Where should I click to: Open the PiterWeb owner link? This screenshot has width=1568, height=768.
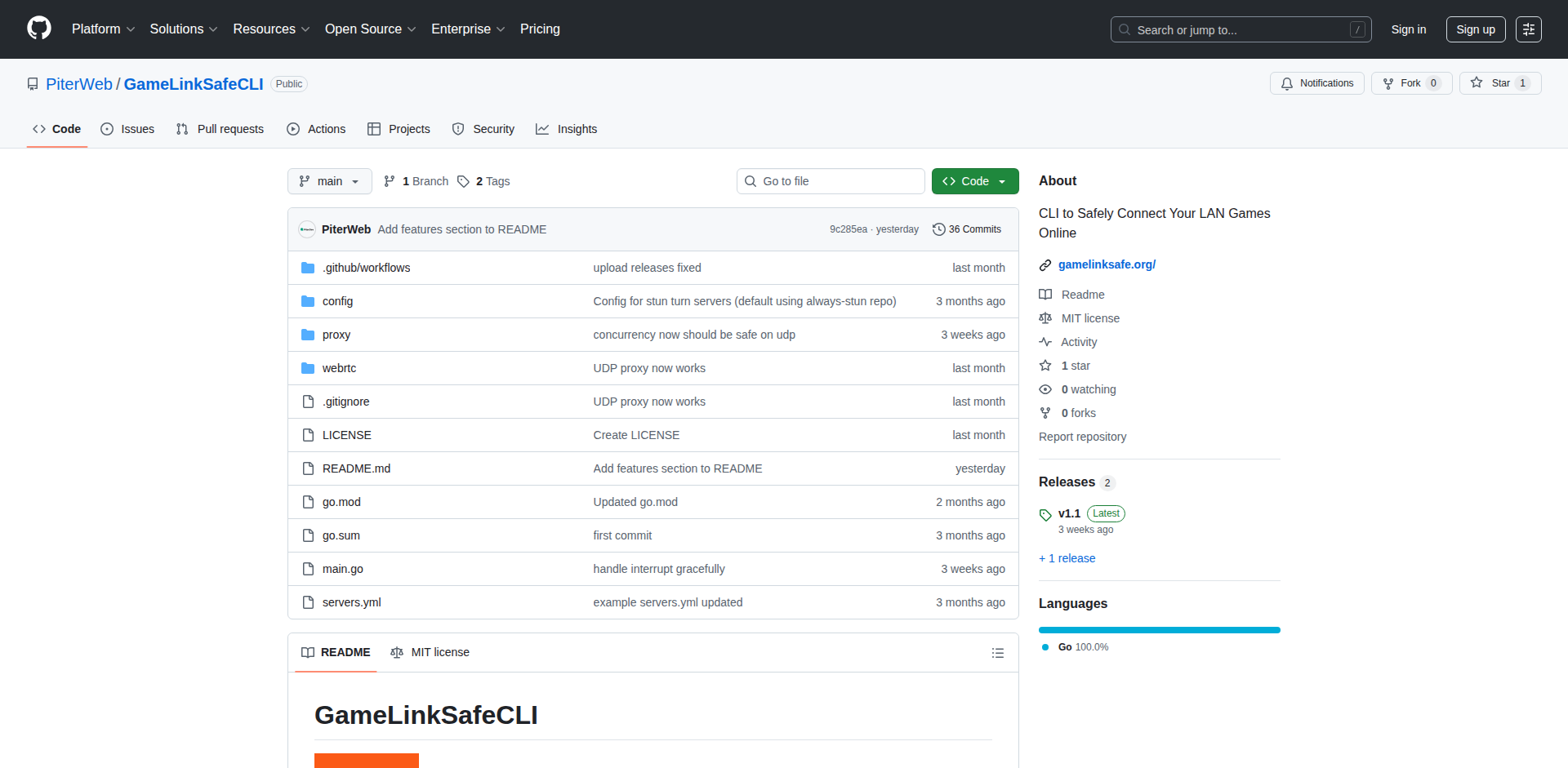(79, 84)
